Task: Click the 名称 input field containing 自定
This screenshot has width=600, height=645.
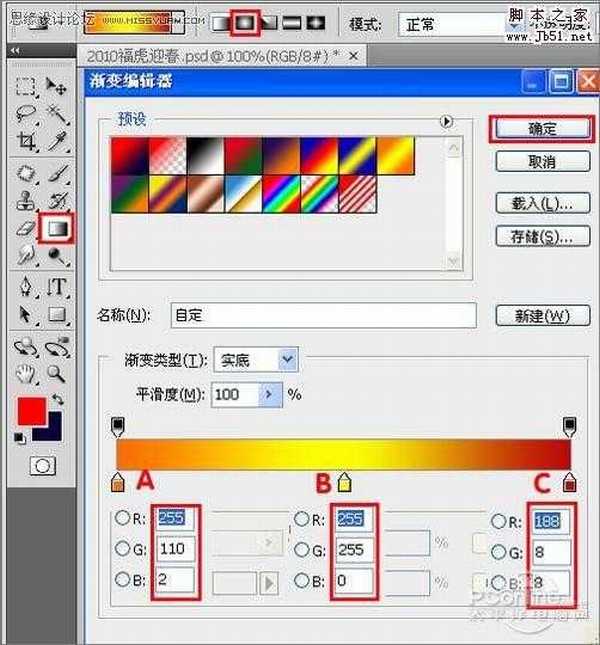Action: pyautogui.click(x=322, y=315)
